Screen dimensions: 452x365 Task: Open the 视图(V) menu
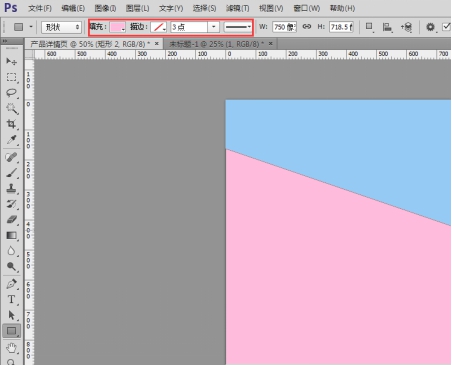coord(271,8)
